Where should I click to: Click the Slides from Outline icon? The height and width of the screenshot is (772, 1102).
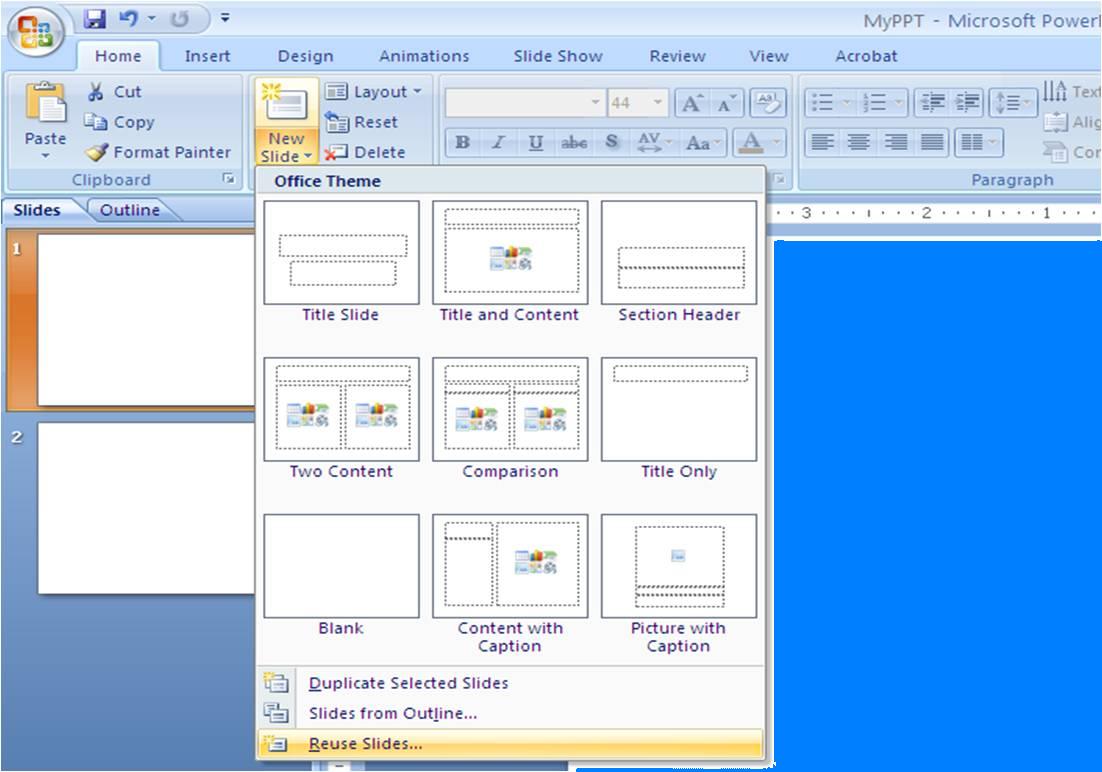pos(276,713)
